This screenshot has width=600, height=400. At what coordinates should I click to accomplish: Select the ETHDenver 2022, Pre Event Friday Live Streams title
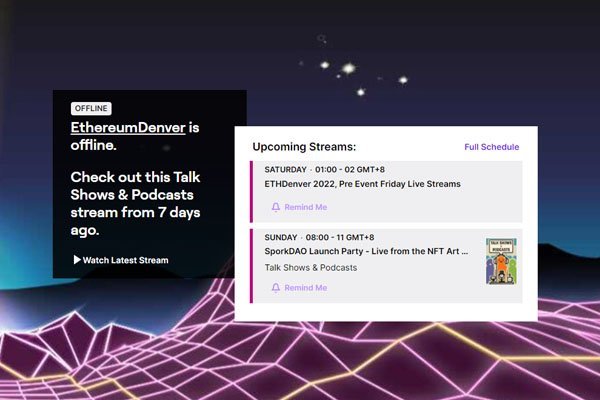(x=362, y=184)
